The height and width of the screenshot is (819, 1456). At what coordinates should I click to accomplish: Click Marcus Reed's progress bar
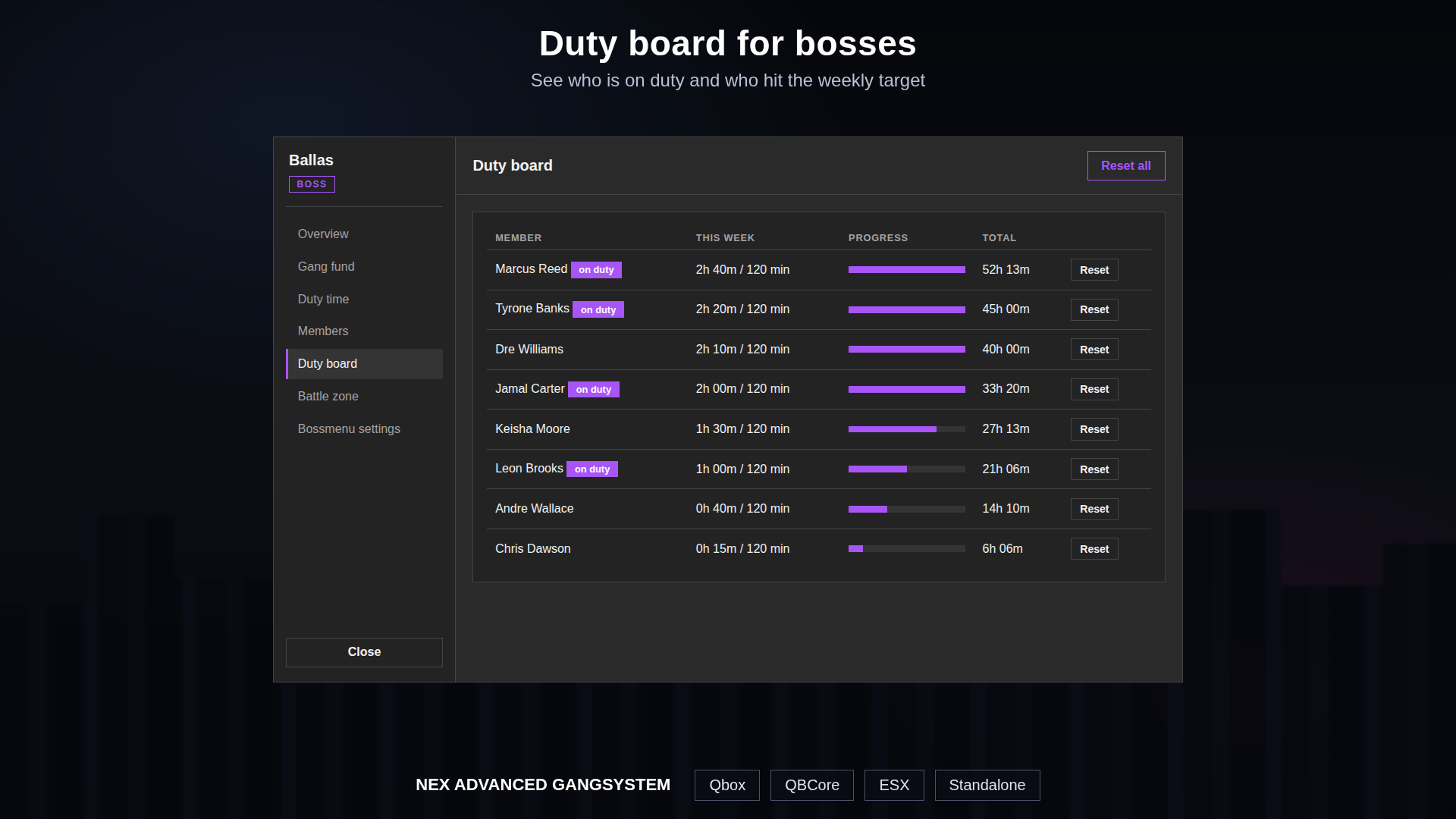tap(907, 270)
